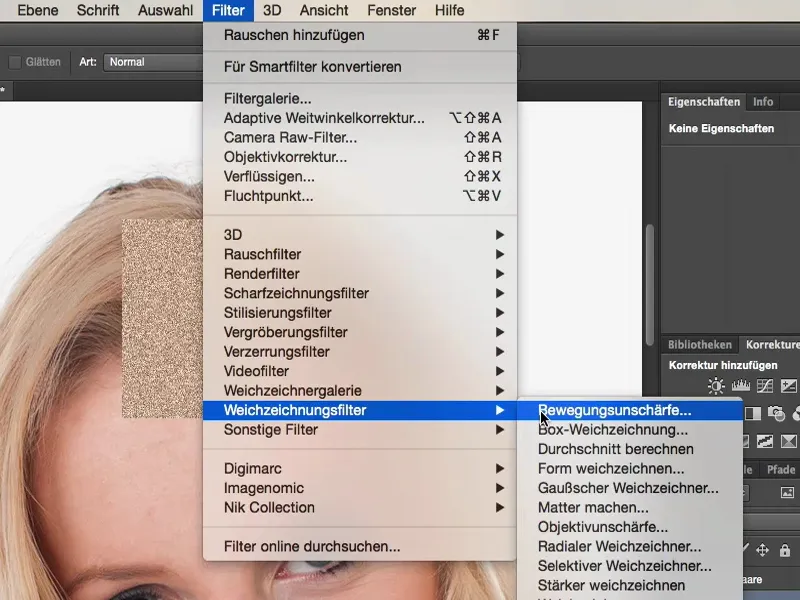Click the highlighted Weichzeichnungsfilter menu entry
Viewport: 800px width, 600px height.
(x=360, y=410)
